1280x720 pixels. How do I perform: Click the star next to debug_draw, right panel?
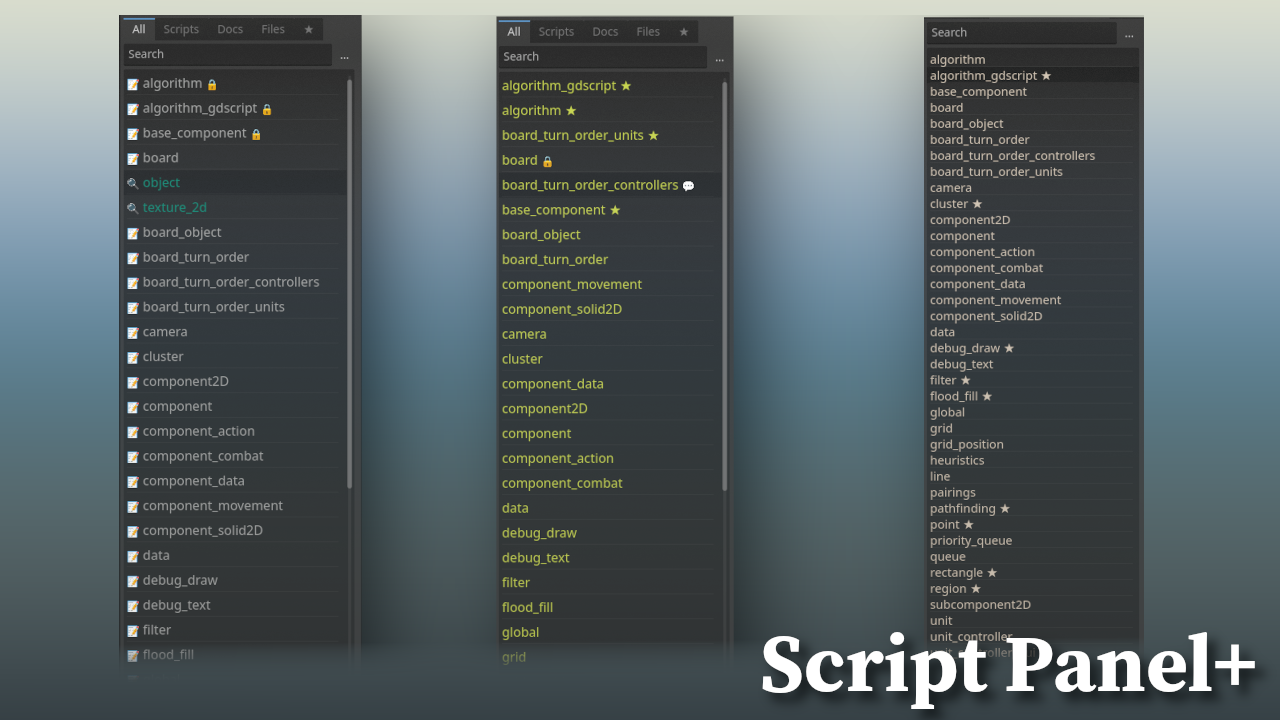coord(1009,348)
